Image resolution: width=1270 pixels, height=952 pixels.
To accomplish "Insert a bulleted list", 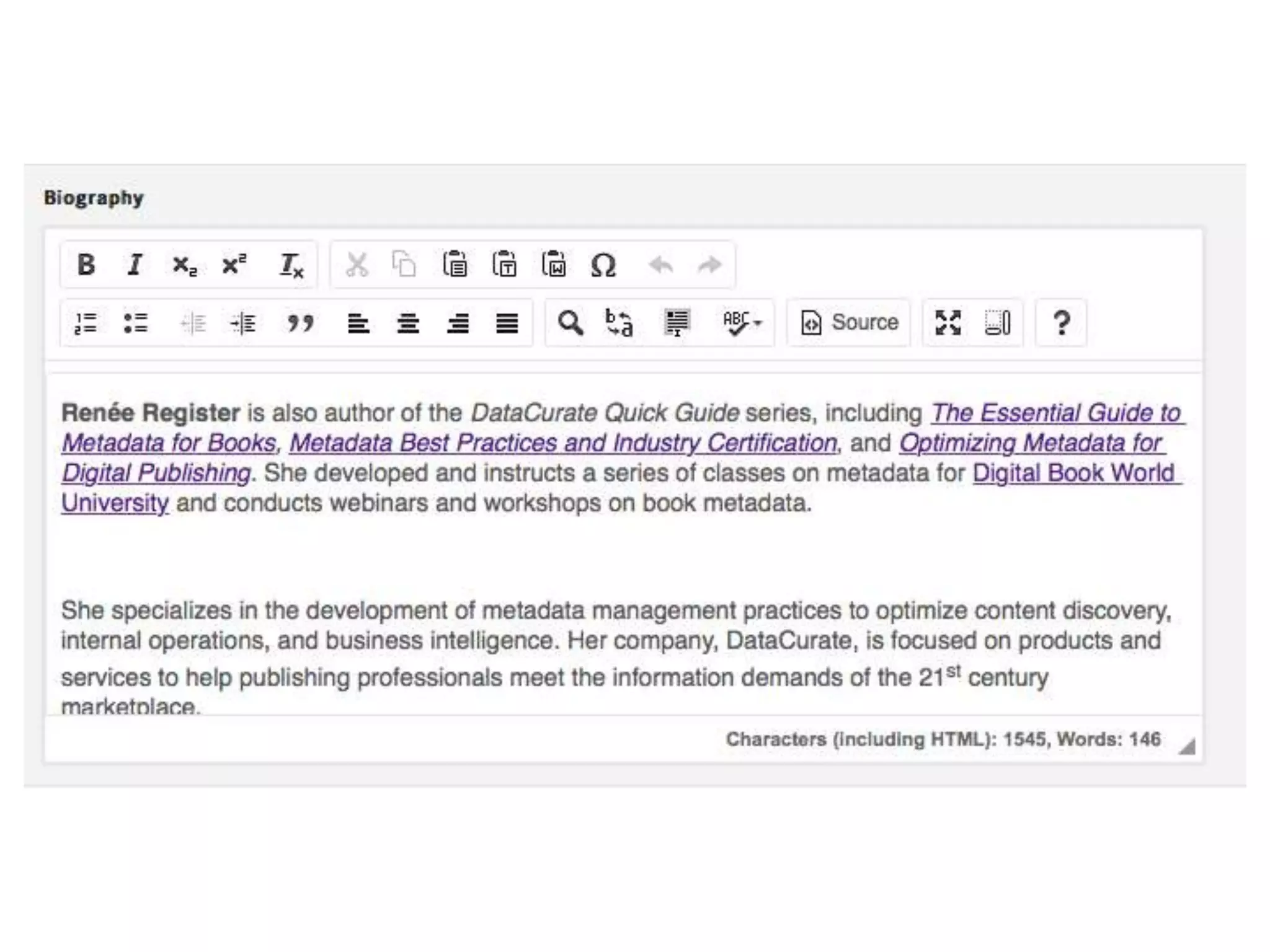I will (x=135, y=323).
